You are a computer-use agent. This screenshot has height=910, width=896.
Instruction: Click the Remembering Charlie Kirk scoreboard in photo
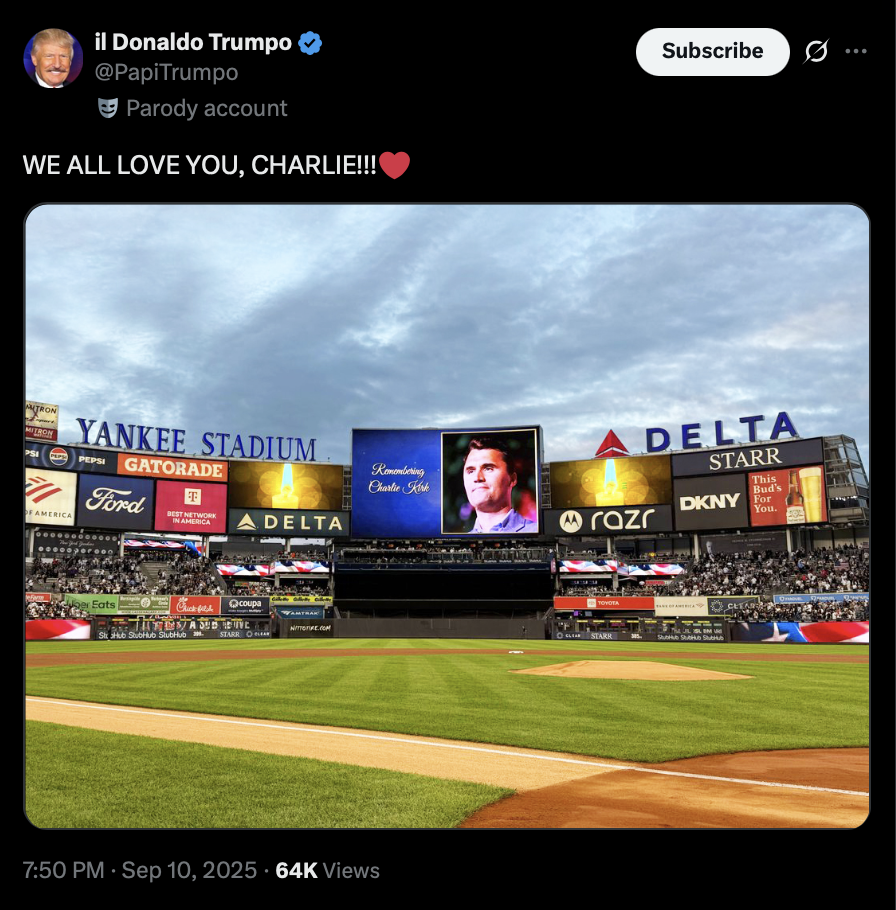click(x=446, y=482)
